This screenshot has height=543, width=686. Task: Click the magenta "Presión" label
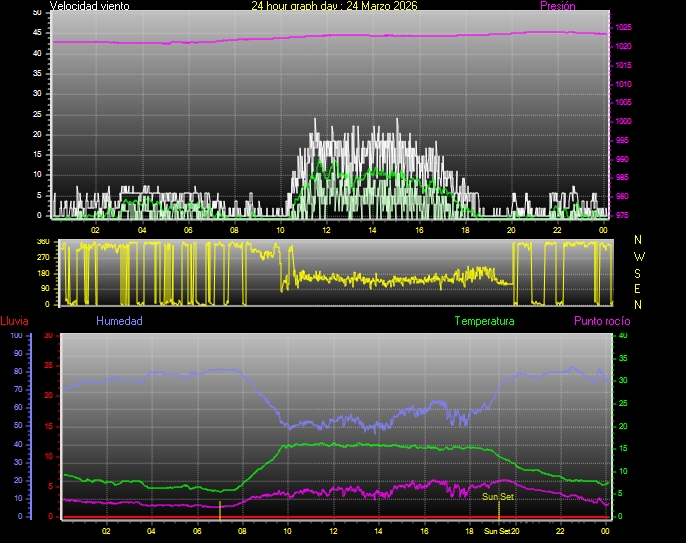click(557, 6)
